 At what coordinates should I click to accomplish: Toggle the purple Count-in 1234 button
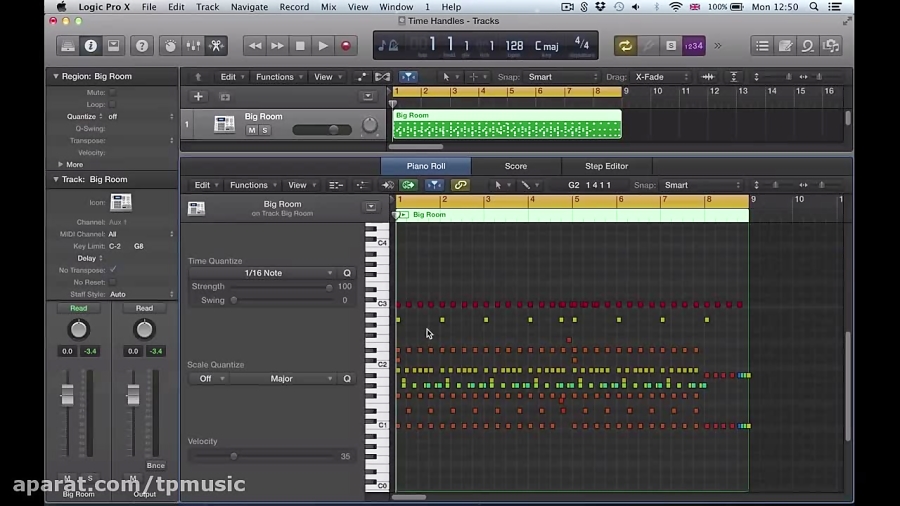[693, 46]
